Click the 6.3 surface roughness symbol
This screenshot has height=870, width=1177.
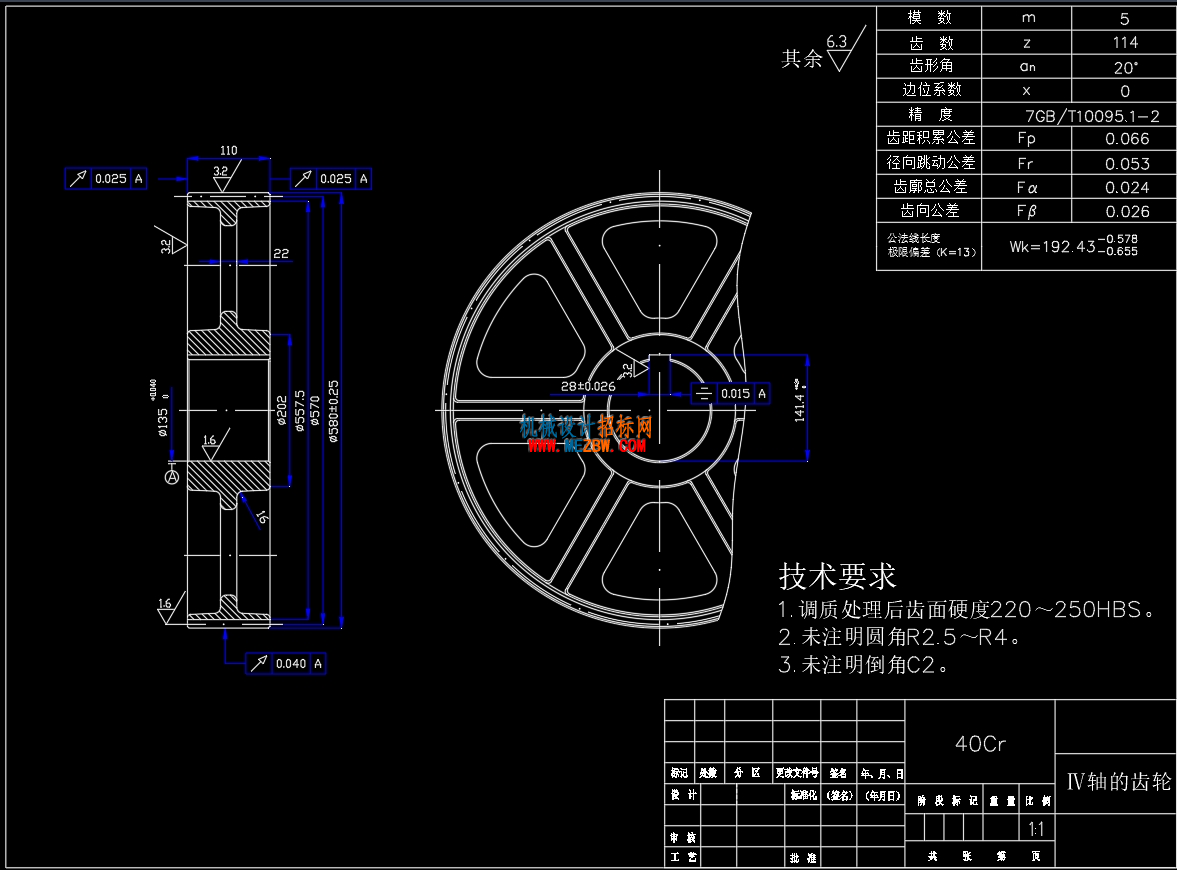pyautogui.click(x=845, y=51)
